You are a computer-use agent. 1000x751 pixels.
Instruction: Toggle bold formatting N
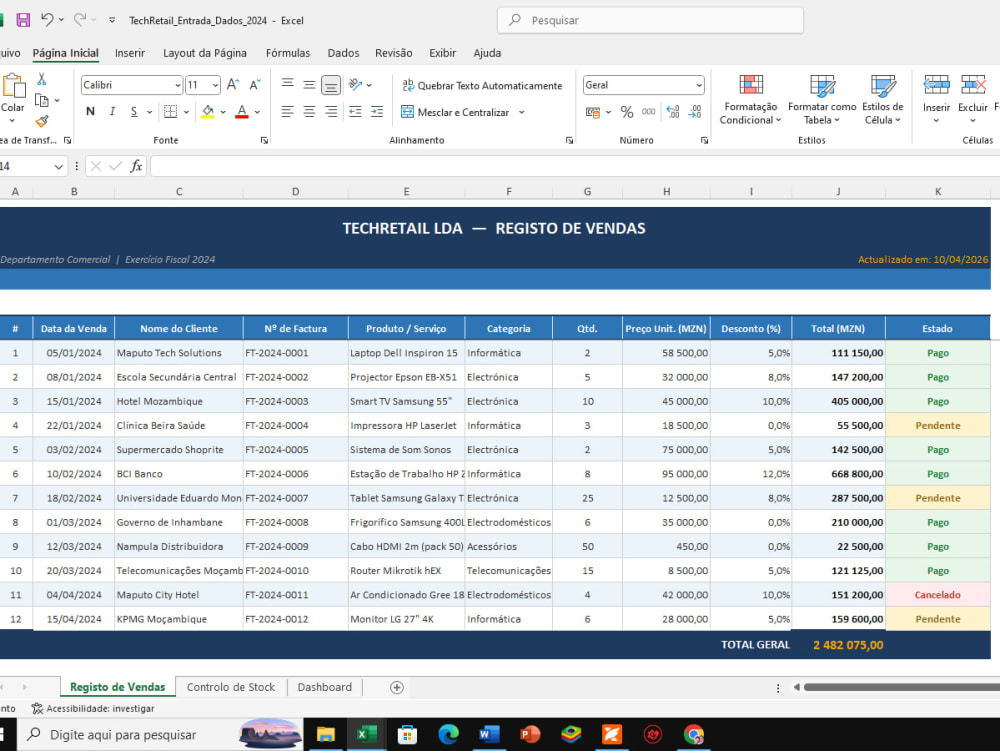tap(91, 112)
